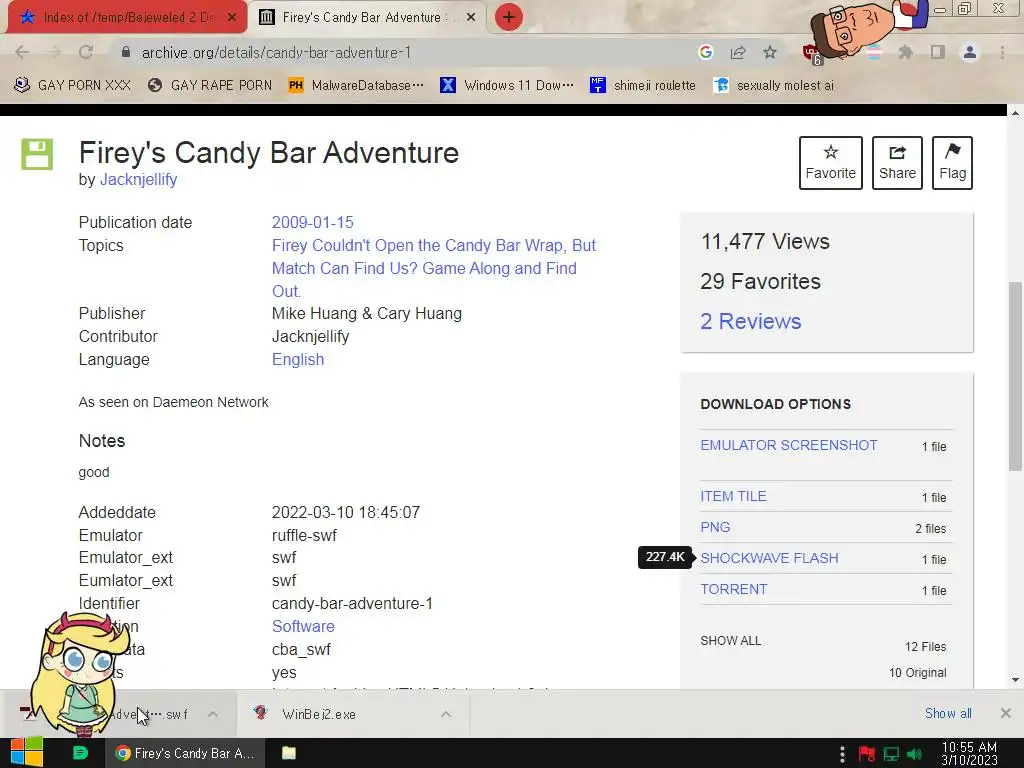Download the EMULATOR SCREENSHOT option
1024x768 pixels.
pyautogui.click(x=789, y=445)
